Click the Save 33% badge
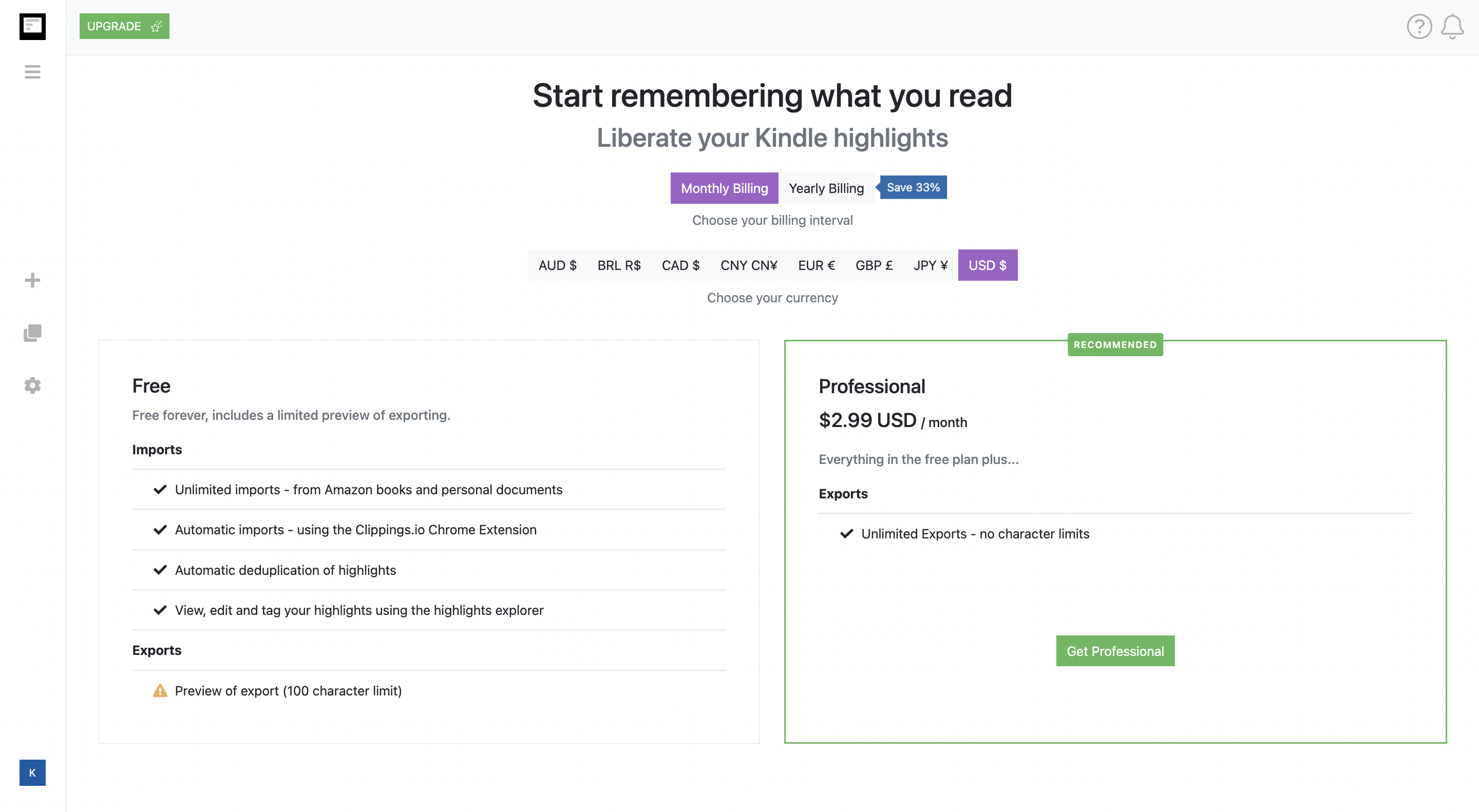This screenshot has height=812, width=1479. click(x=913, y=187)
